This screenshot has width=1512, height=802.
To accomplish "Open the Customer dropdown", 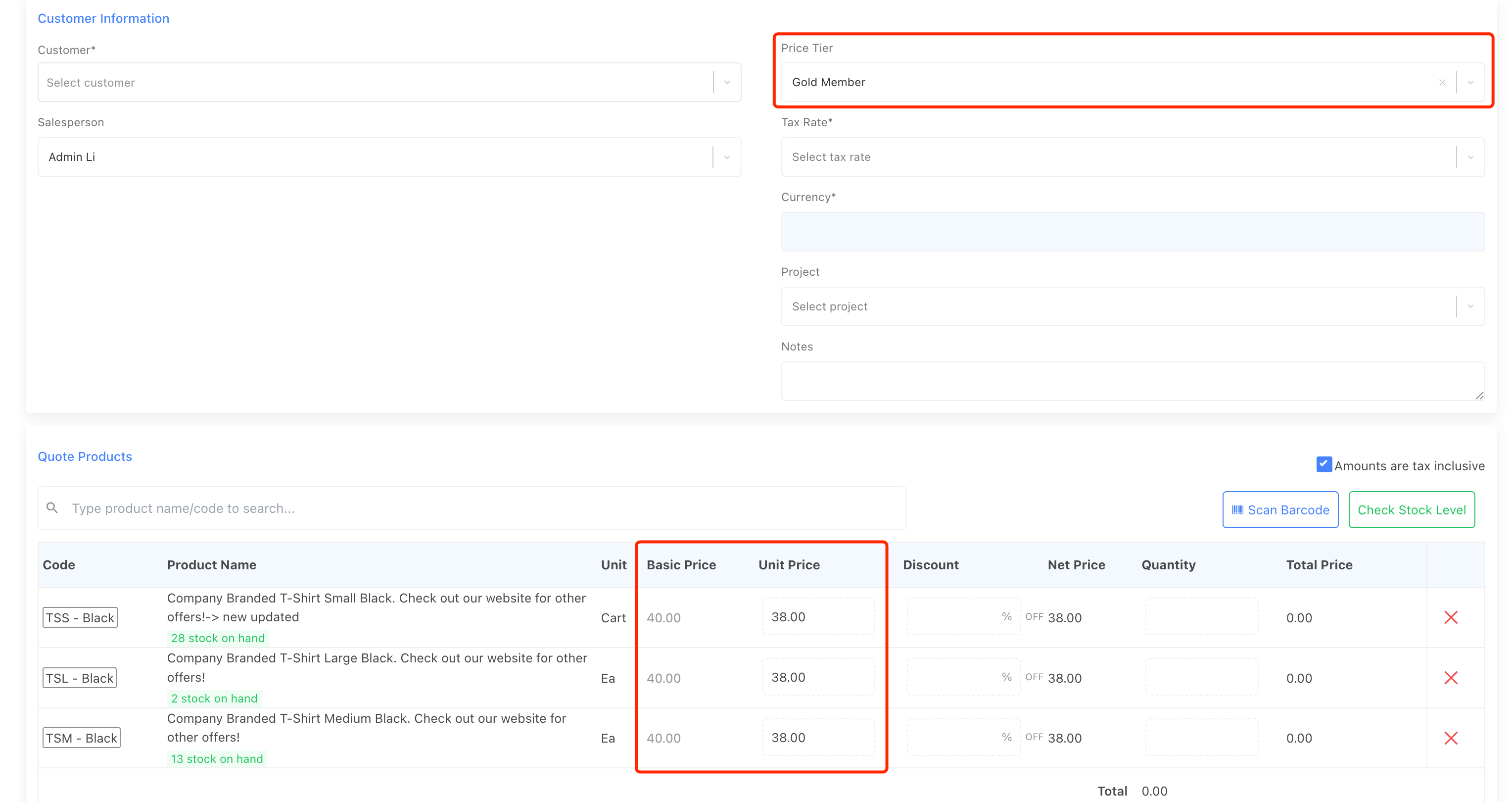I will pyautogui.click(x=376, y=83).
